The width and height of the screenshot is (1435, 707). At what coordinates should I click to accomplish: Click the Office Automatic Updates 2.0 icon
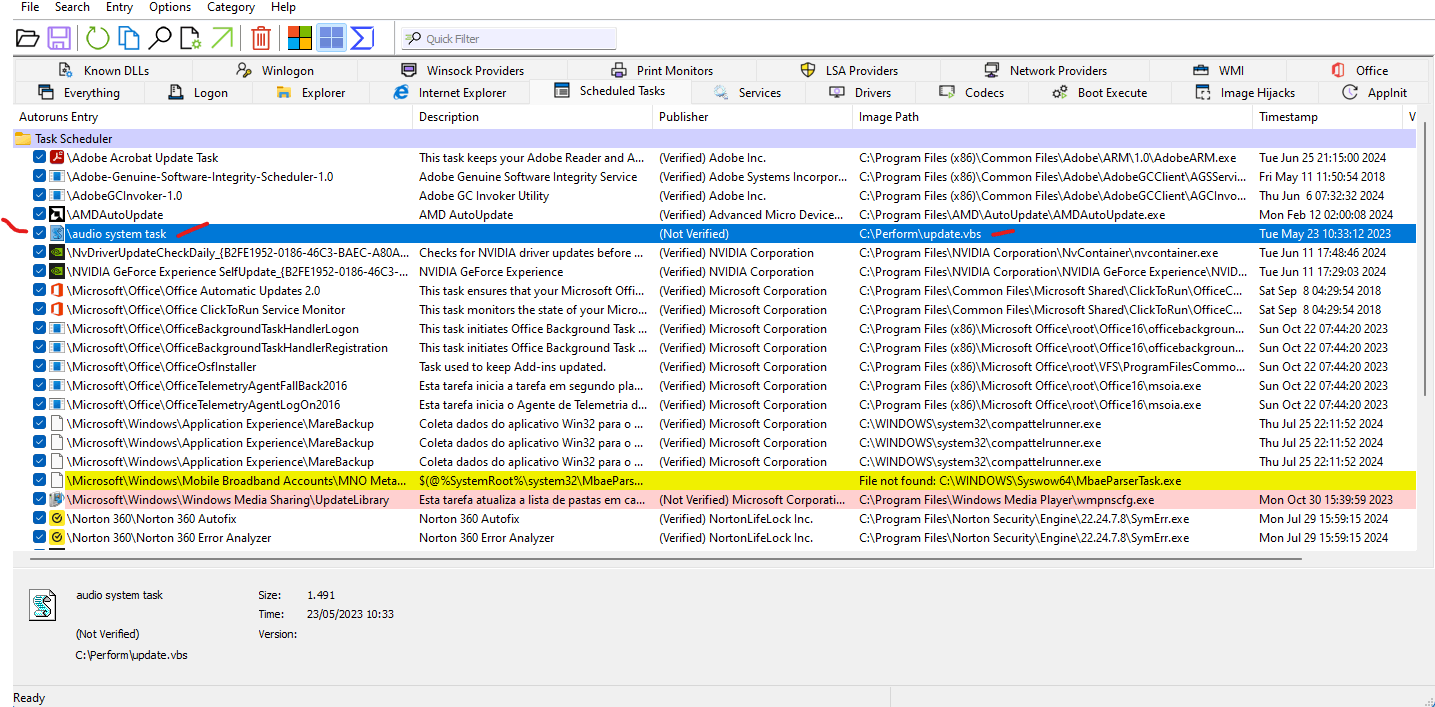(x=57, y=291)
